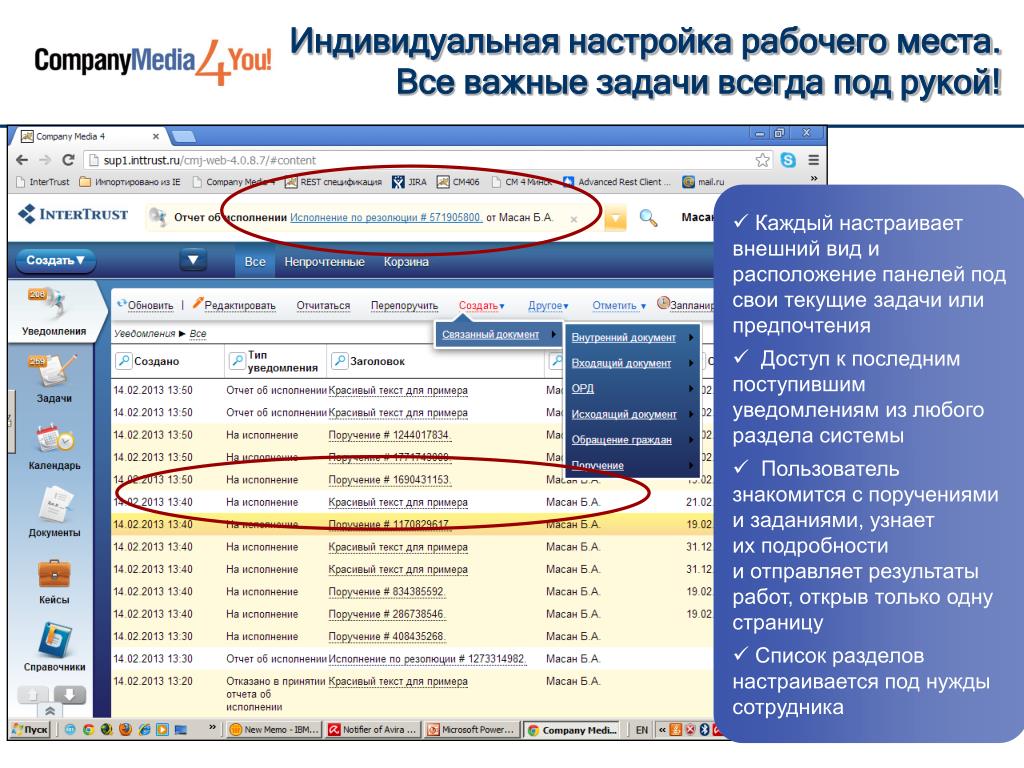Click the Перепоручить toolbar button
The height and width of the screenshot is (768, 1024).
(x=404, y=306)
